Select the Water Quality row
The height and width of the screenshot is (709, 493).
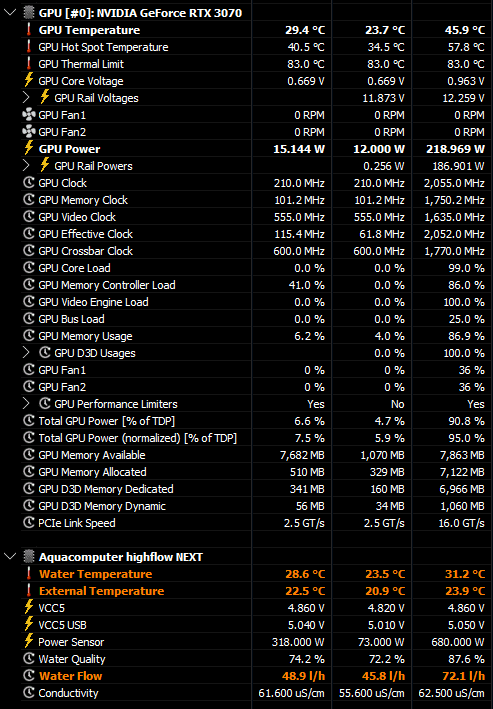(256, 659)
